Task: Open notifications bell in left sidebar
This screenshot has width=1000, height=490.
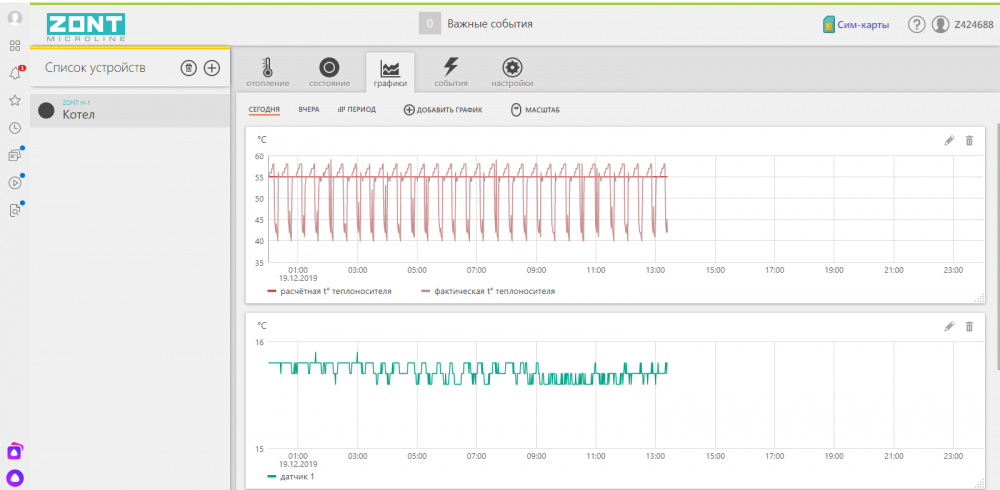Action: (15, 73)
